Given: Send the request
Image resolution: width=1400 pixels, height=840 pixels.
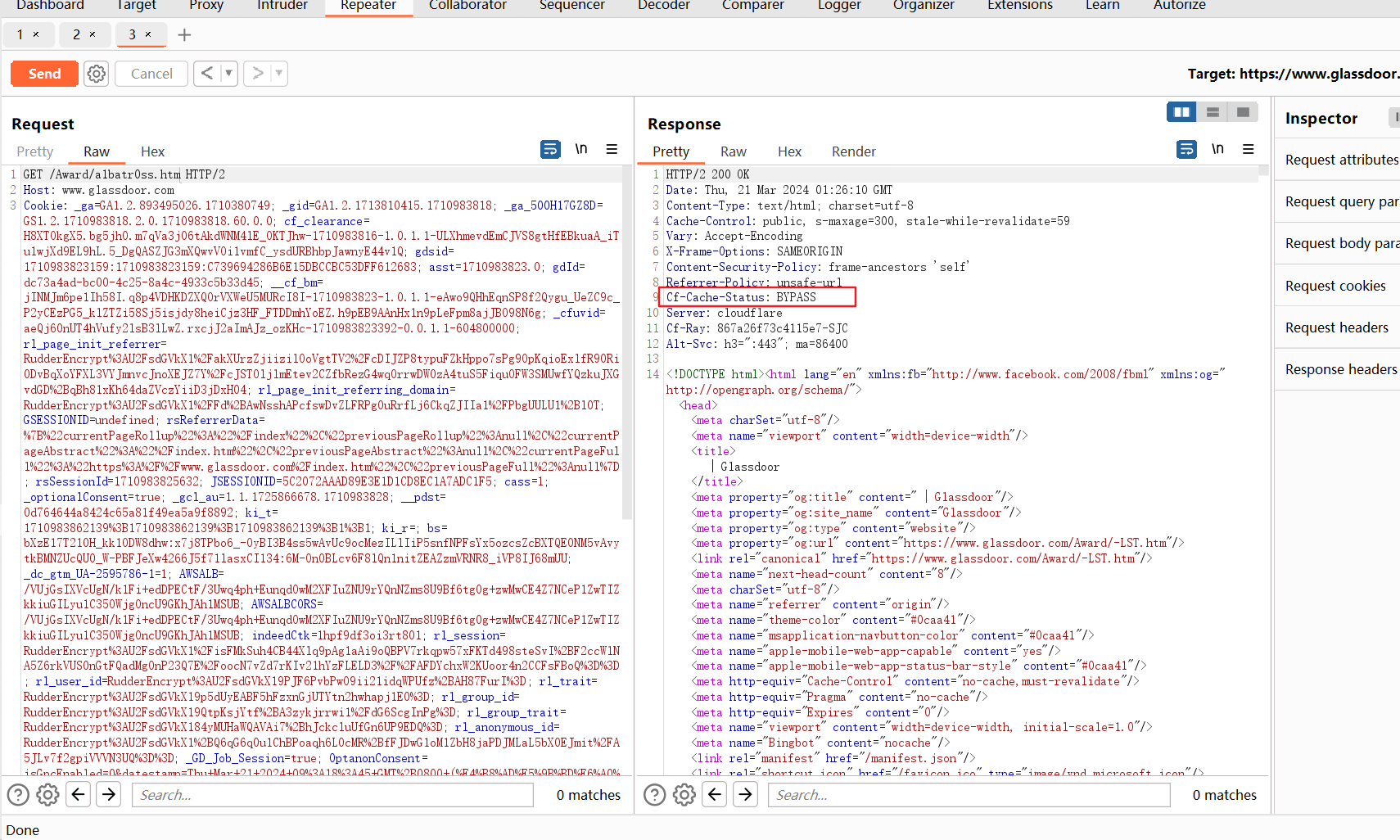Looking at the screenshot, I should click(x=44, y=74).
